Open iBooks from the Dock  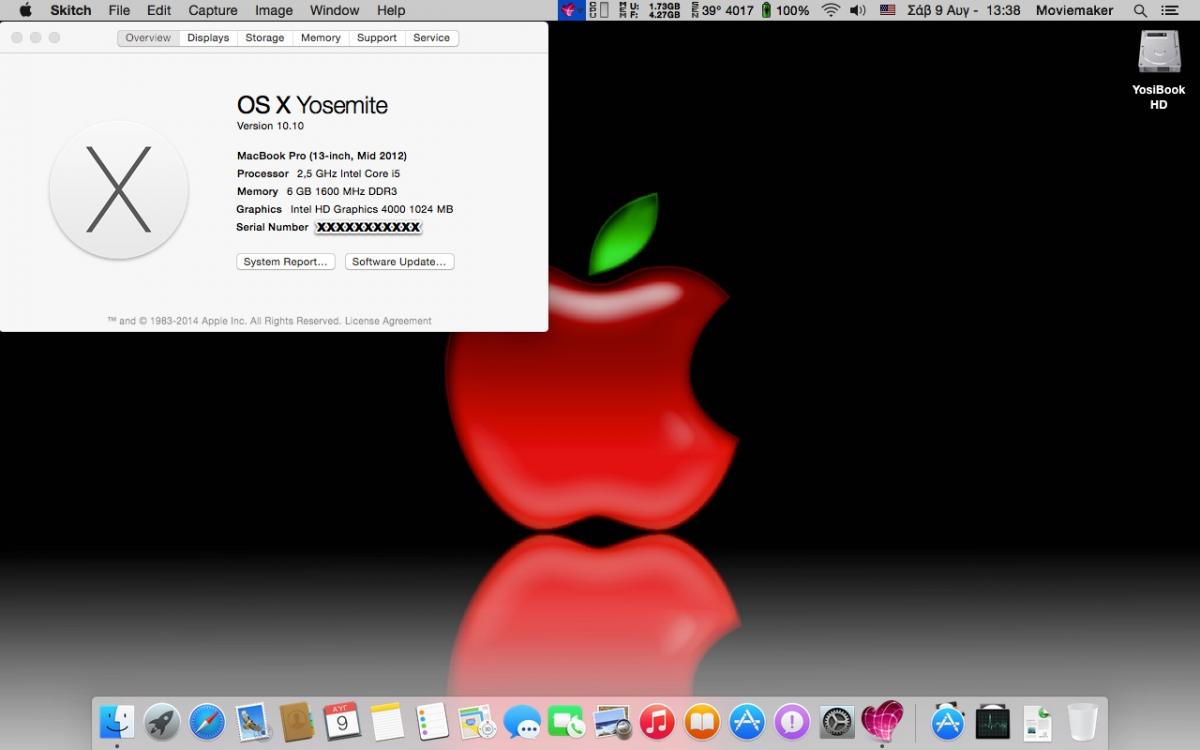pos(702,721)
